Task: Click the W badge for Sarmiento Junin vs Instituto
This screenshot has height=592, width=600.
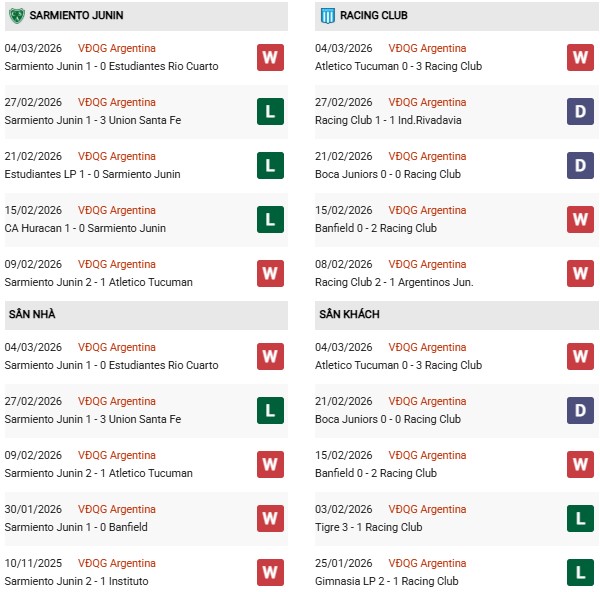Action: [270, 572]
